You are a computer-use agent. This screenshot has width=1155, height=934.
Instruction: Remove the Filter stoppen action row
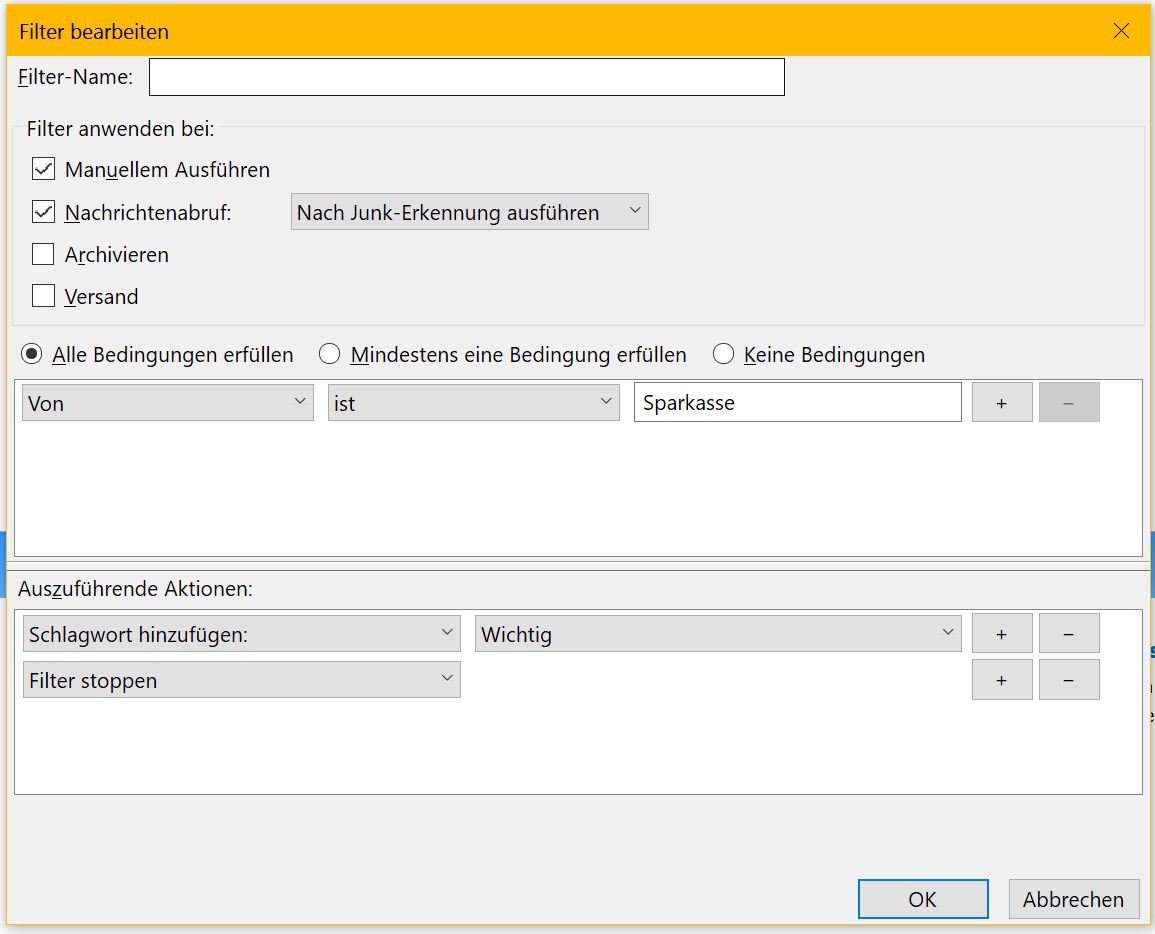point(1068,680)
